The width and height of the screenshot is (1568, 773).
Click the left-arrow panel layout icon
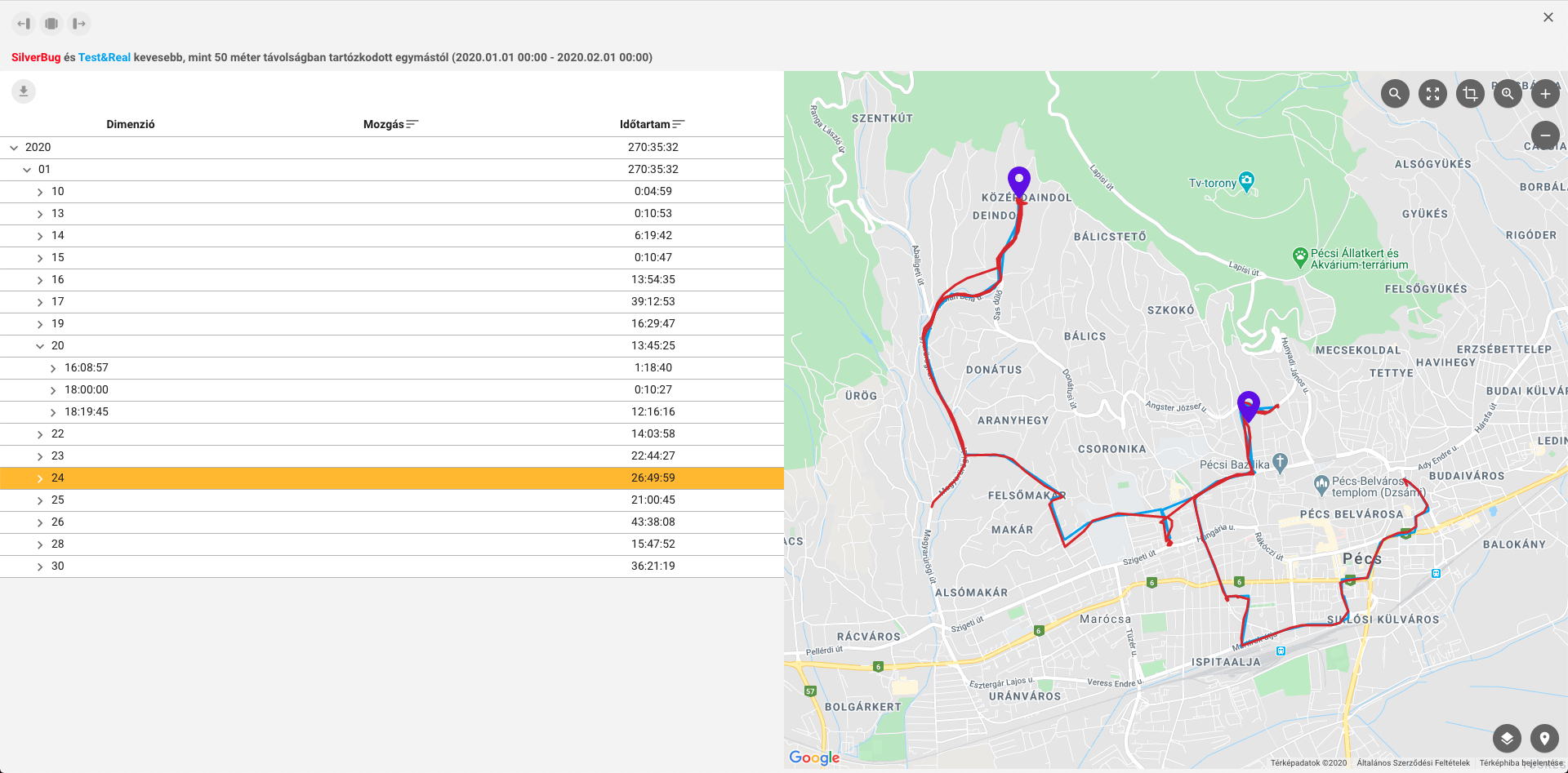pos(24,24)
